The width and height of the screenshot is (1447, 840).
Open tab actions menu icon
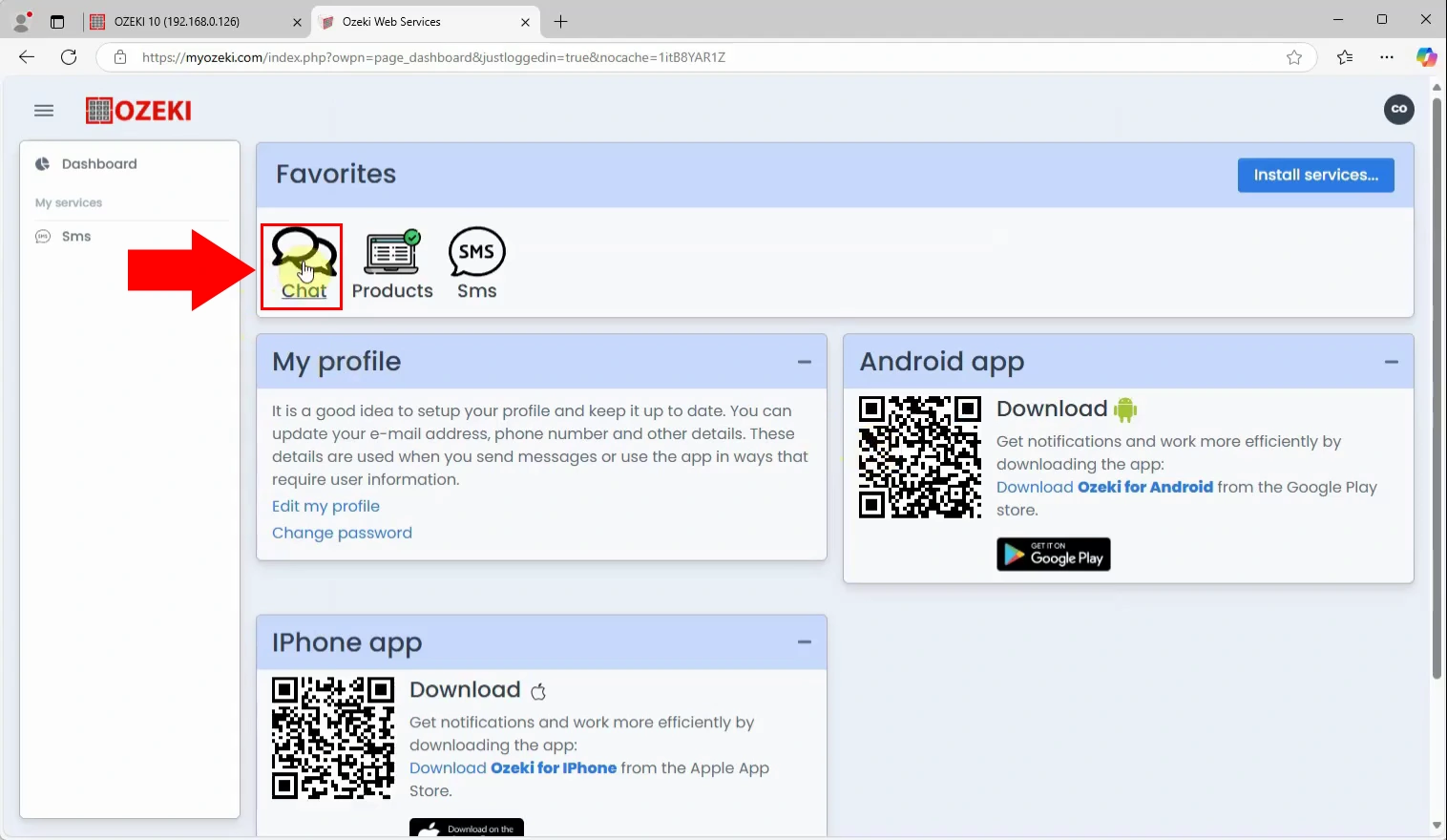(57, 21)
